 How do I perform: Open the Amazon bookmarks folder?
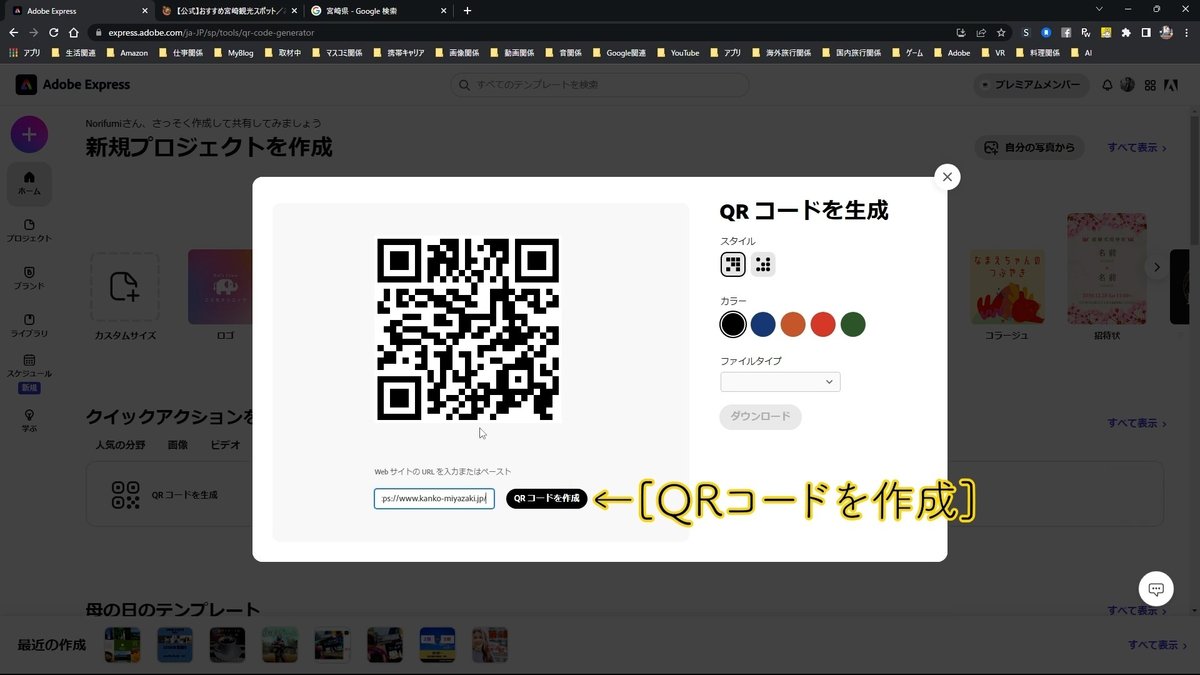pos(126,53)
